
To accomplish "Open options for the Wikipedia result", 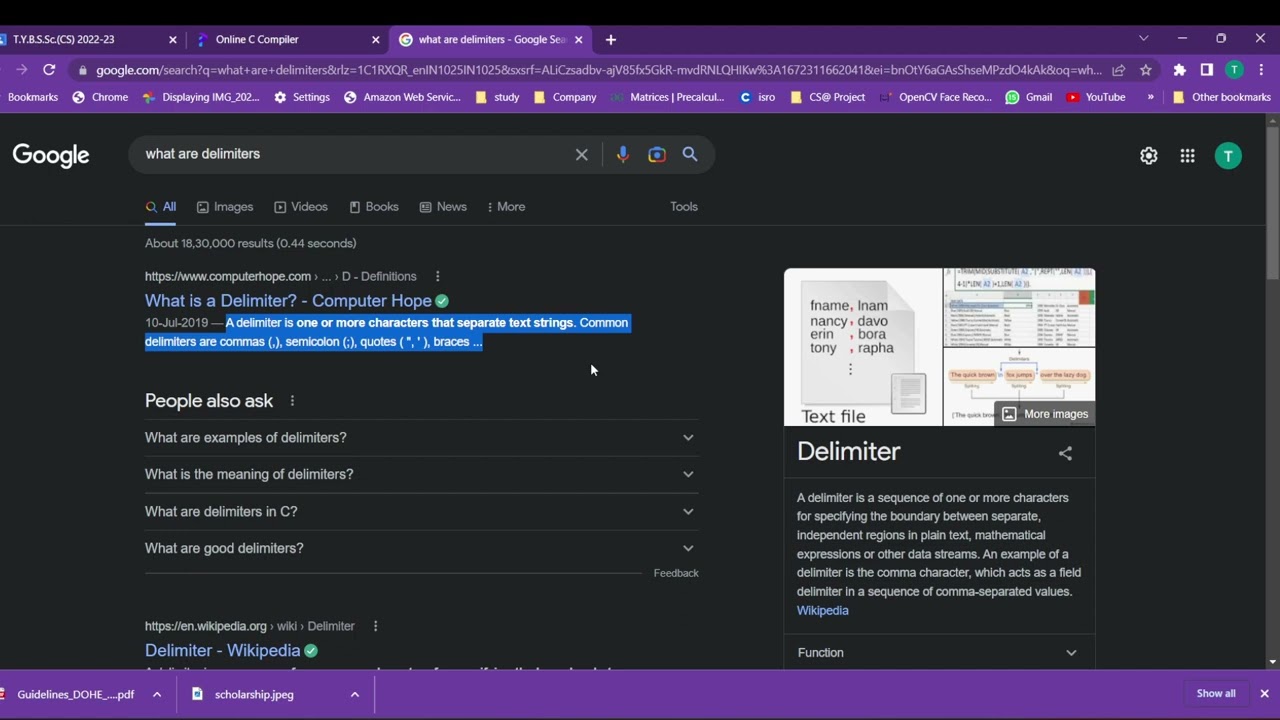I will tap(375, 626).
